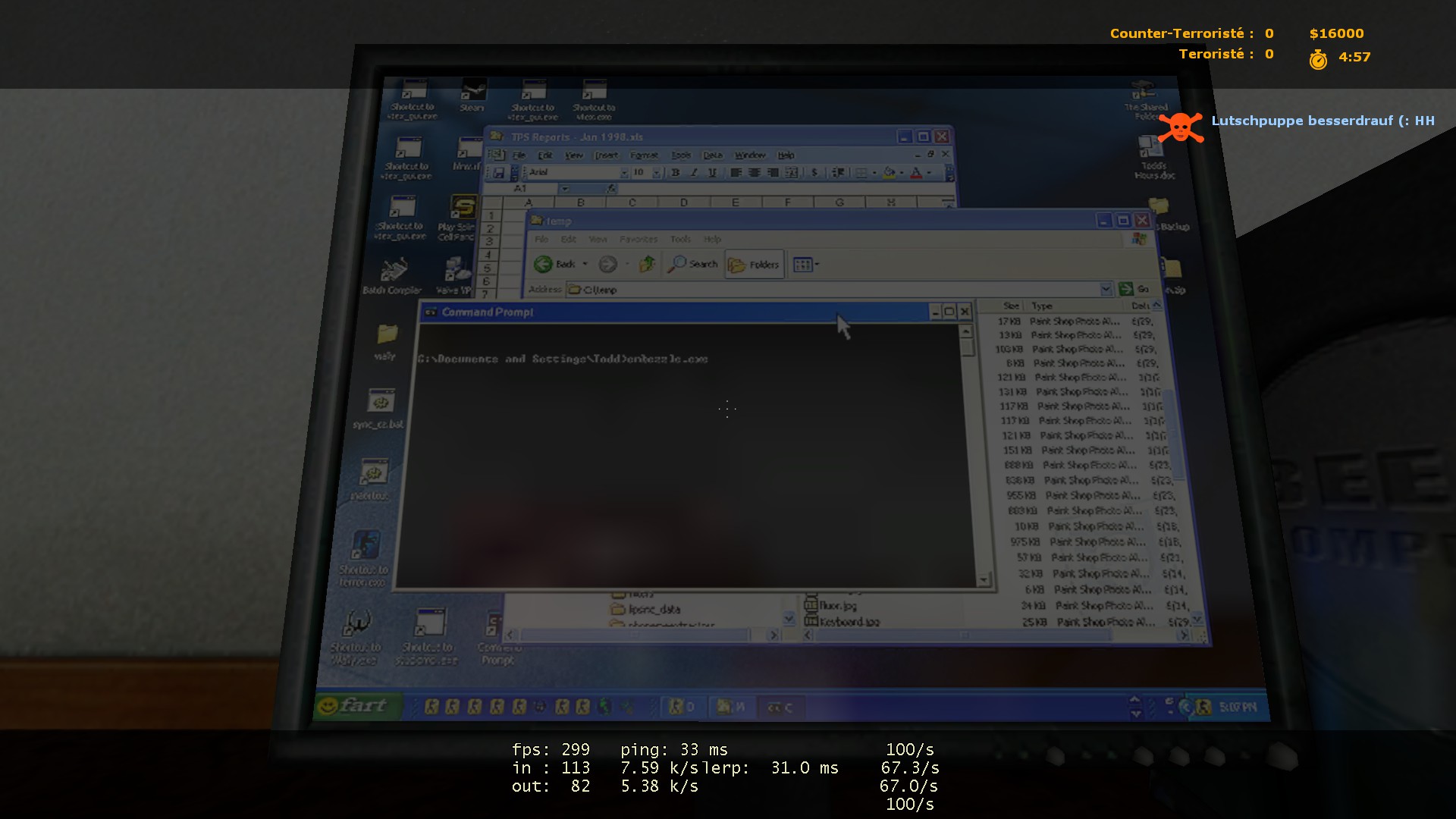Open File menu in Excel window

[x=519, y=155]
